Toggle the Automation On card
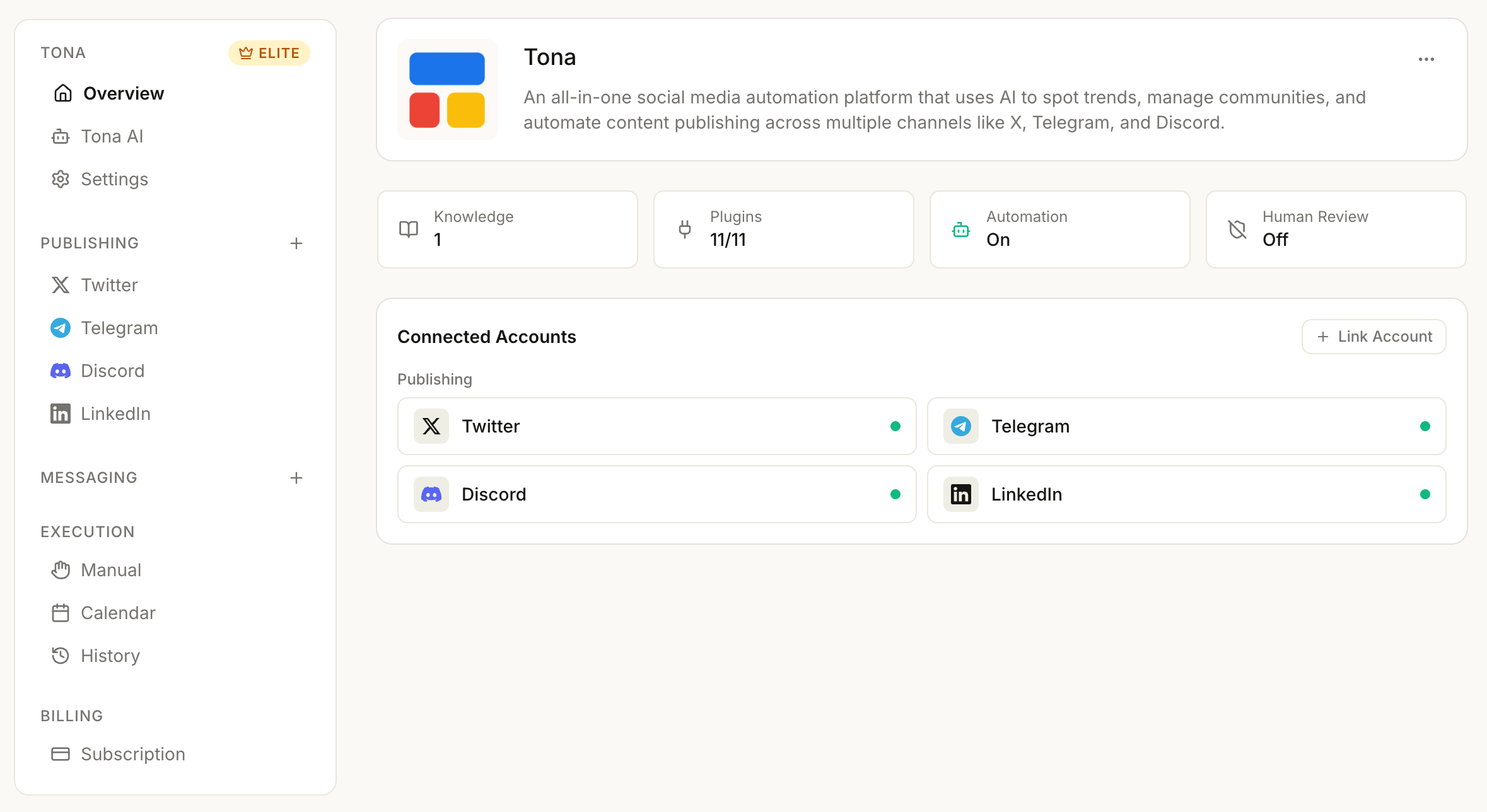 1059,229
